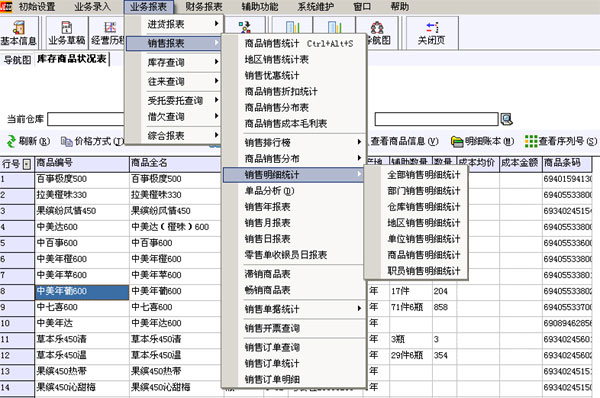The height and width of the screenshot is (398, 600).
Task: Open the 业务录入 menu
Action: (92, 7)
